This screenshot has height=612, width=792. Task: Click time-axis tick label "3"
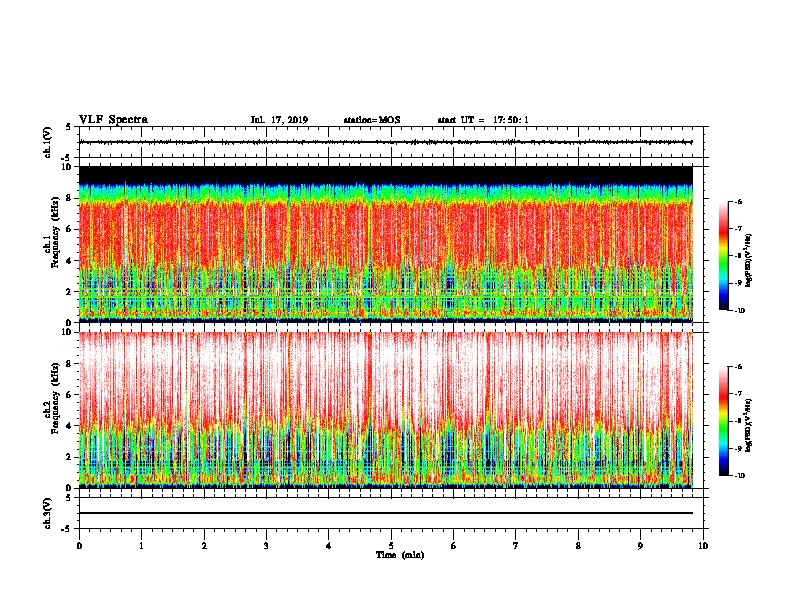click(x=266, y=546)
